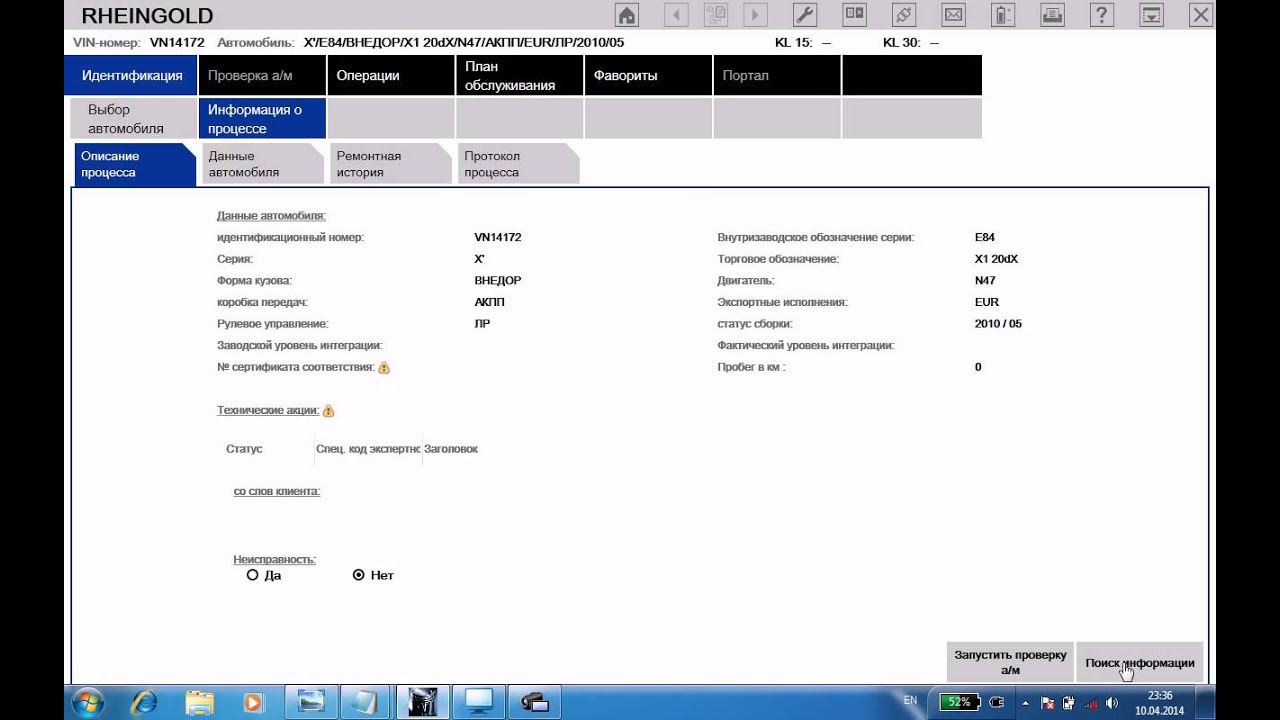Screen dimensions: 1280x720
Task: Open the Фавориты tab
Action: [648, 75]
